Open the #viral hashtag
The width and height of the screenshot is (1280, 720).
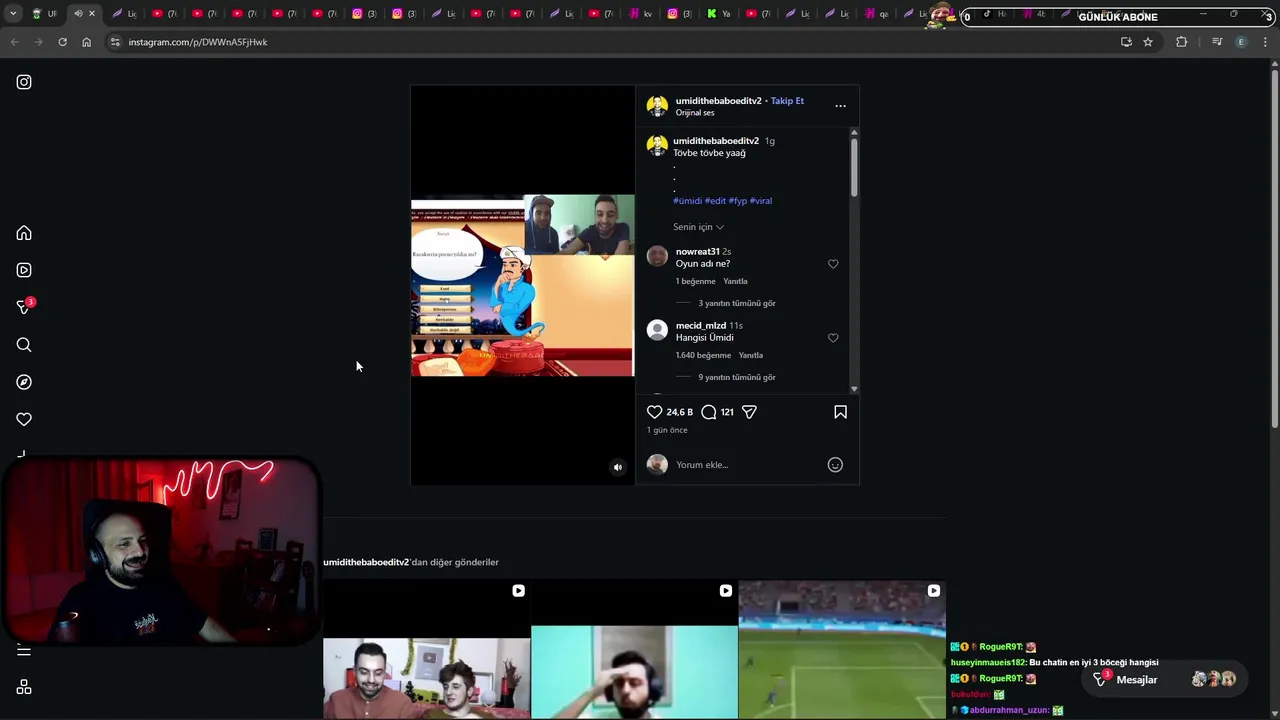[761, 201]
